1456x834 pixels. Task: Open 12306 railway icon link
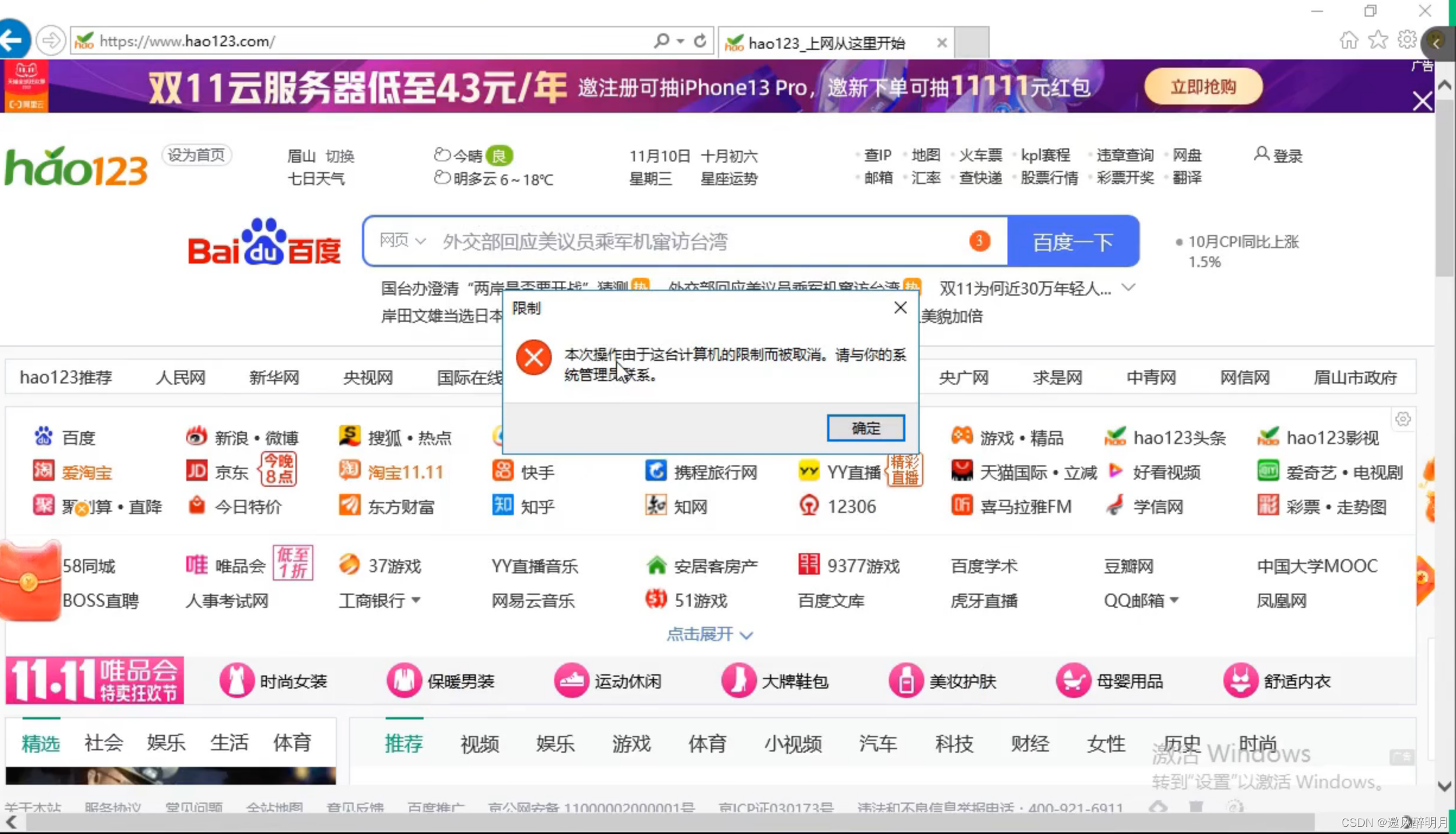pos(809,506)
